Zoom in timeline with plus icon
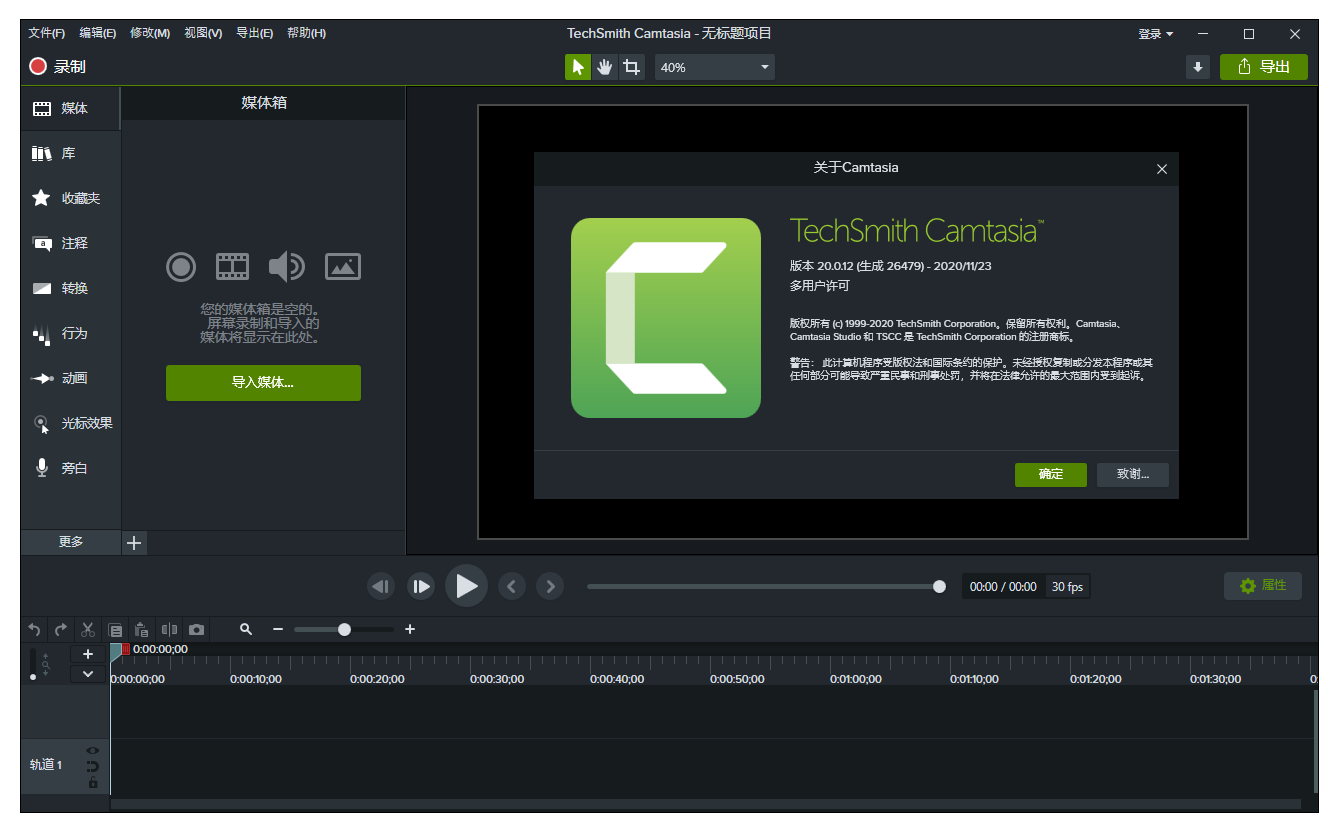 coord(410,629)
